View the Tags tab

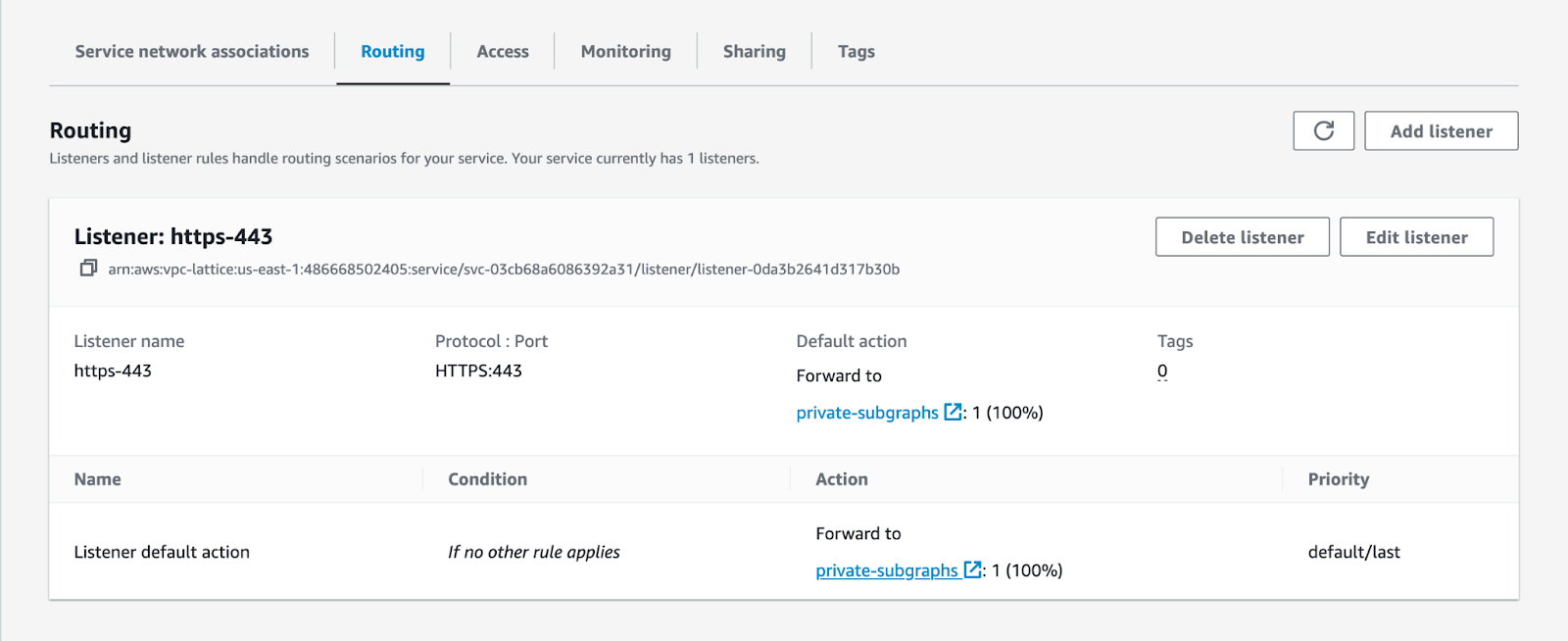[857, 51]
